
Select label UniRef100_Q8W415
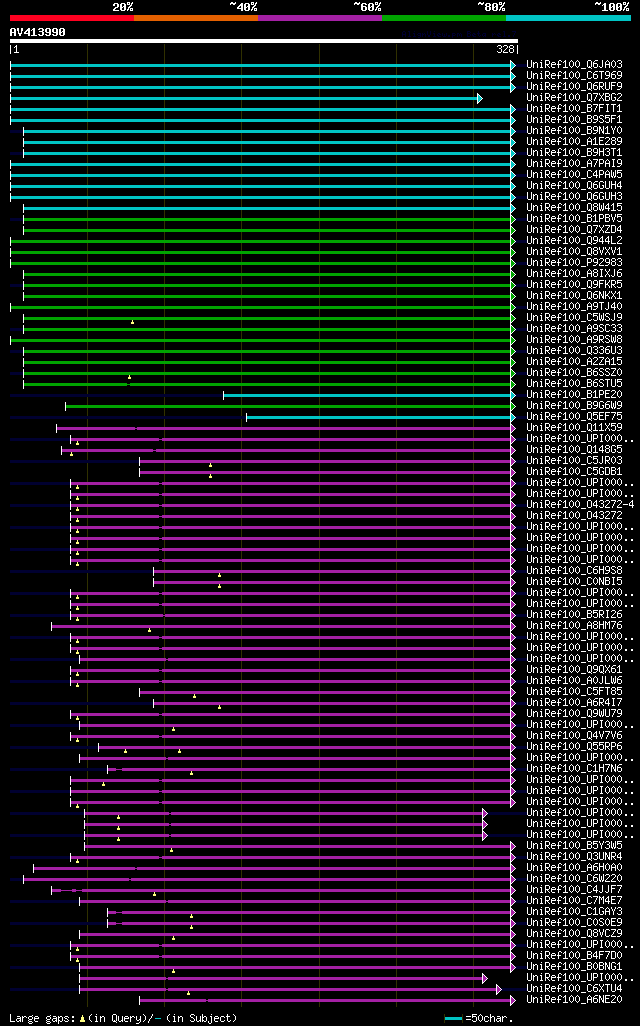tap(574, 207)
